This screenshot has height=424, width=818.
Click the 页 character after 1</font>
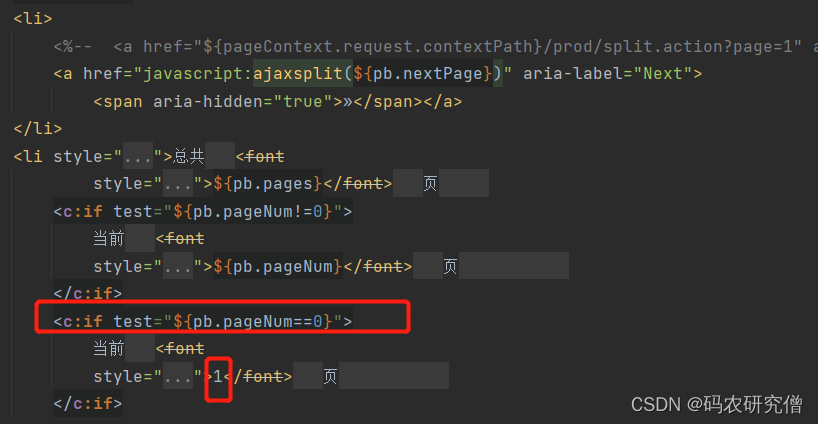[x=330, y=376]
